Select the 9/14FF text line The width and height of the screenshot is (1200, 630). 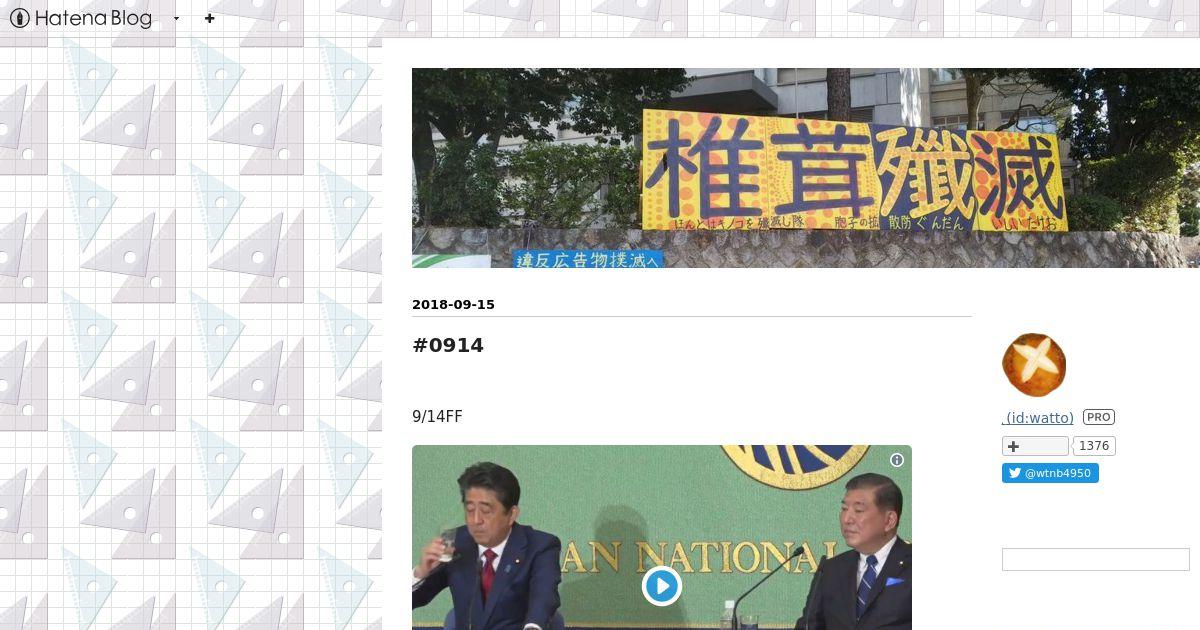coord(437,417)
